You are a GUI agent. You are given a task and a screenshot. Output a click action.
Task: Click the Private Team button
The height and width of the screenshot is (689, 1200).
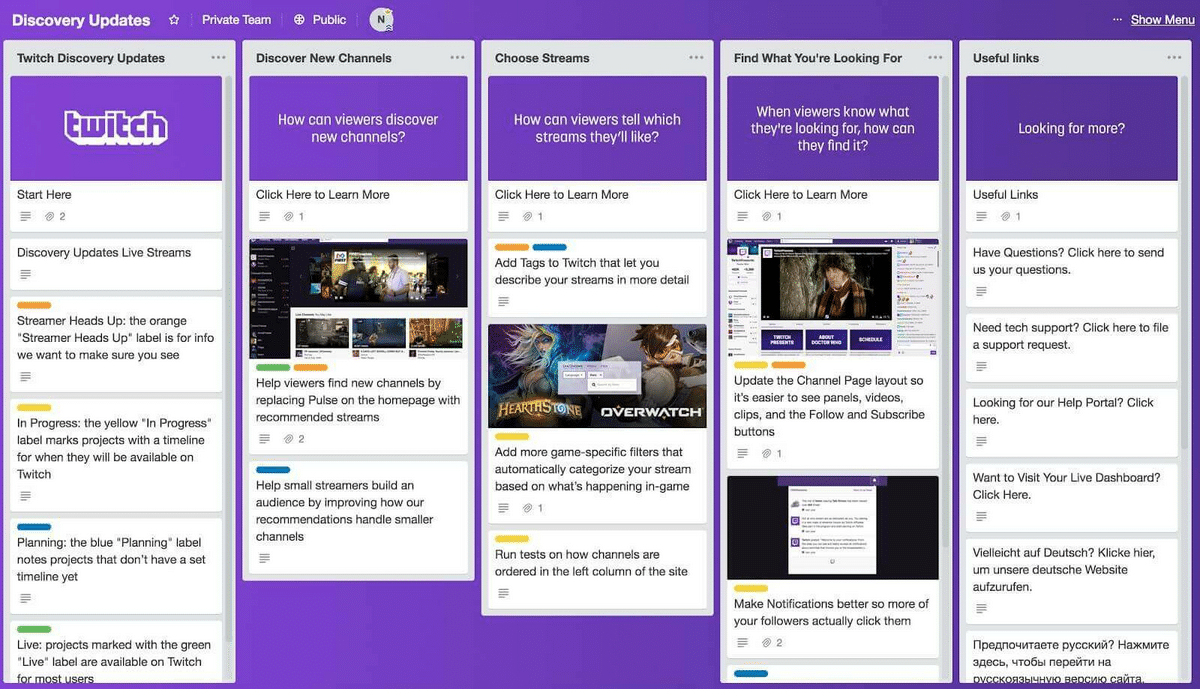[x=236, y=20]
